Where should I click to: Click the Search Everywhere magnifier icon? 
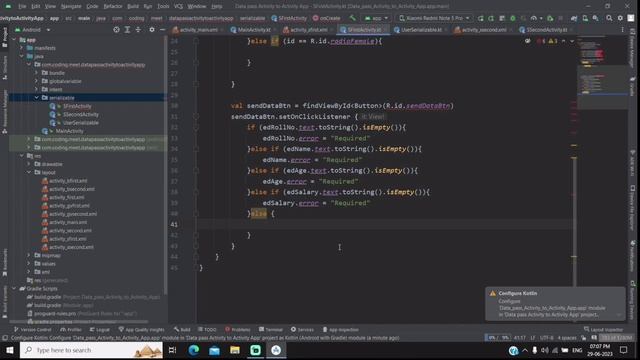point(609,18)
